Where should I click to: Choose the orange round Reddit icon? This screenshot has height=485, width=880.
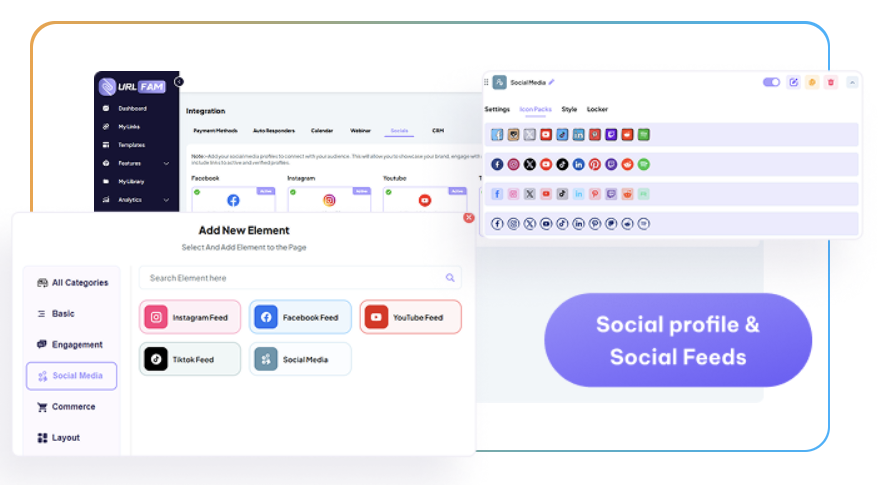(x=627, y=164)
